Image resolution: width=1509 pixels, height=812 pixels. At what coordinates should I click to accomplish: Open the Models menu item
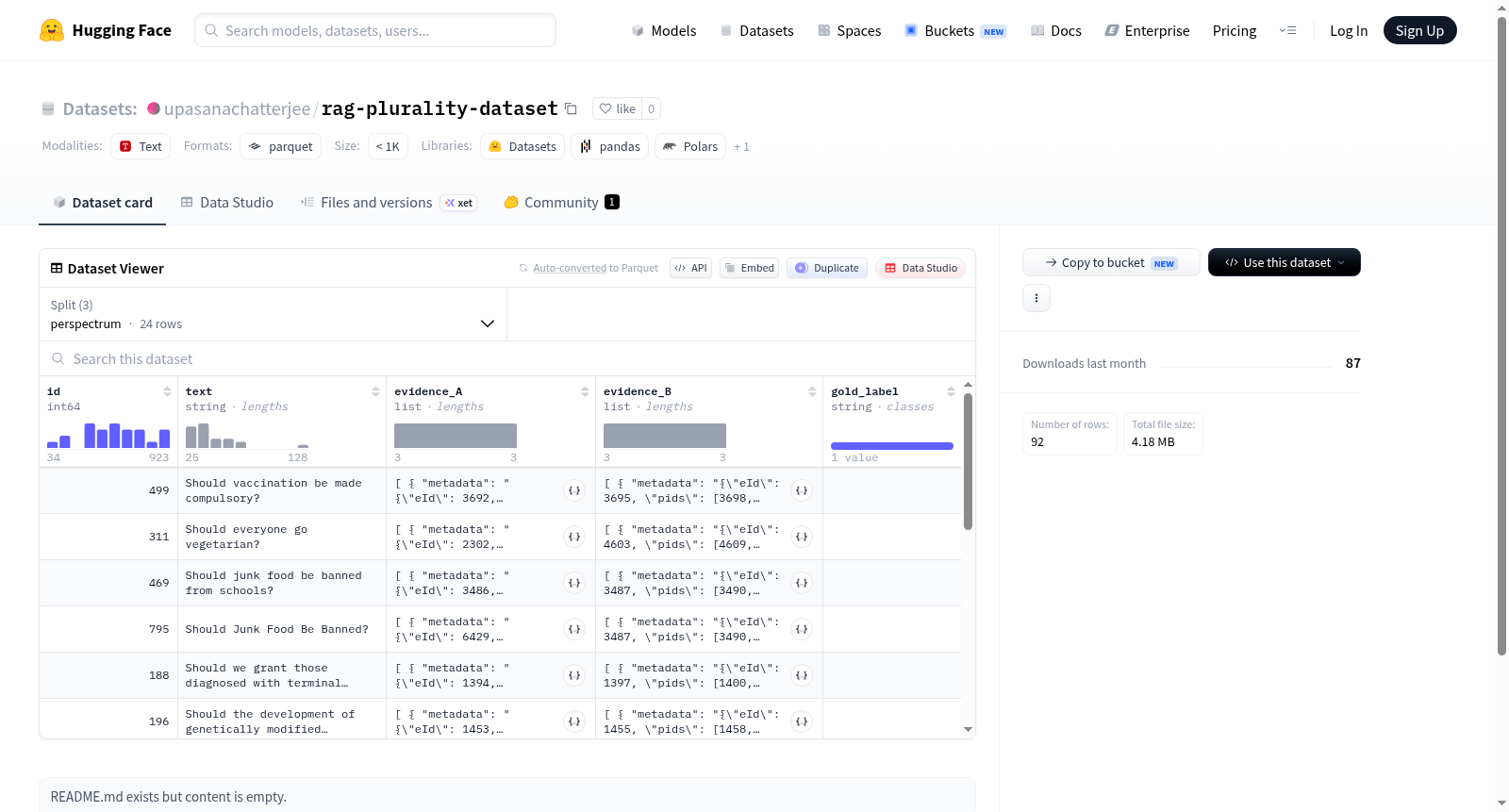(x=664, y=30)
